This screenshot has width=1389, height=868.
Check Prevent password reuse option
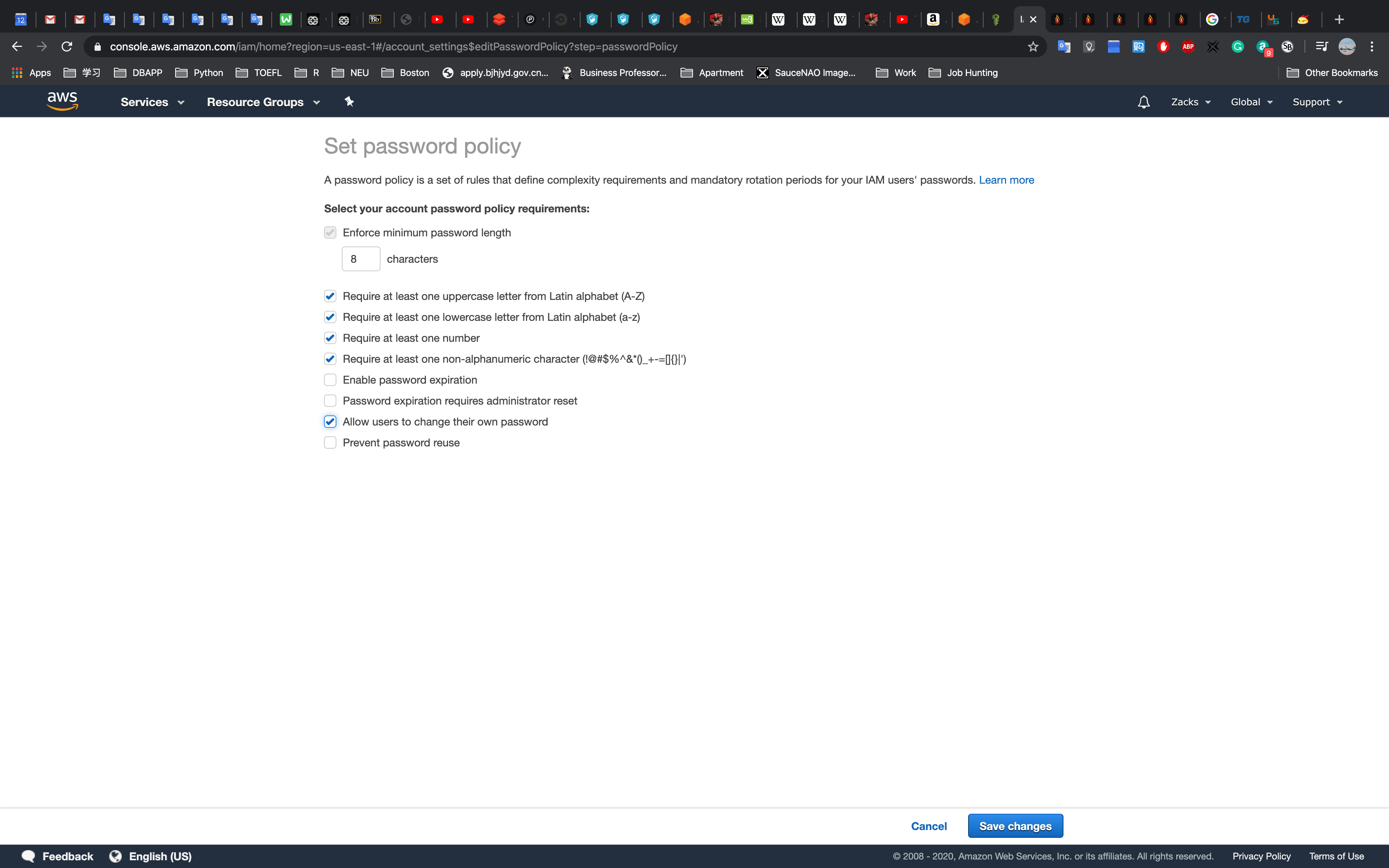pos(330,443)
